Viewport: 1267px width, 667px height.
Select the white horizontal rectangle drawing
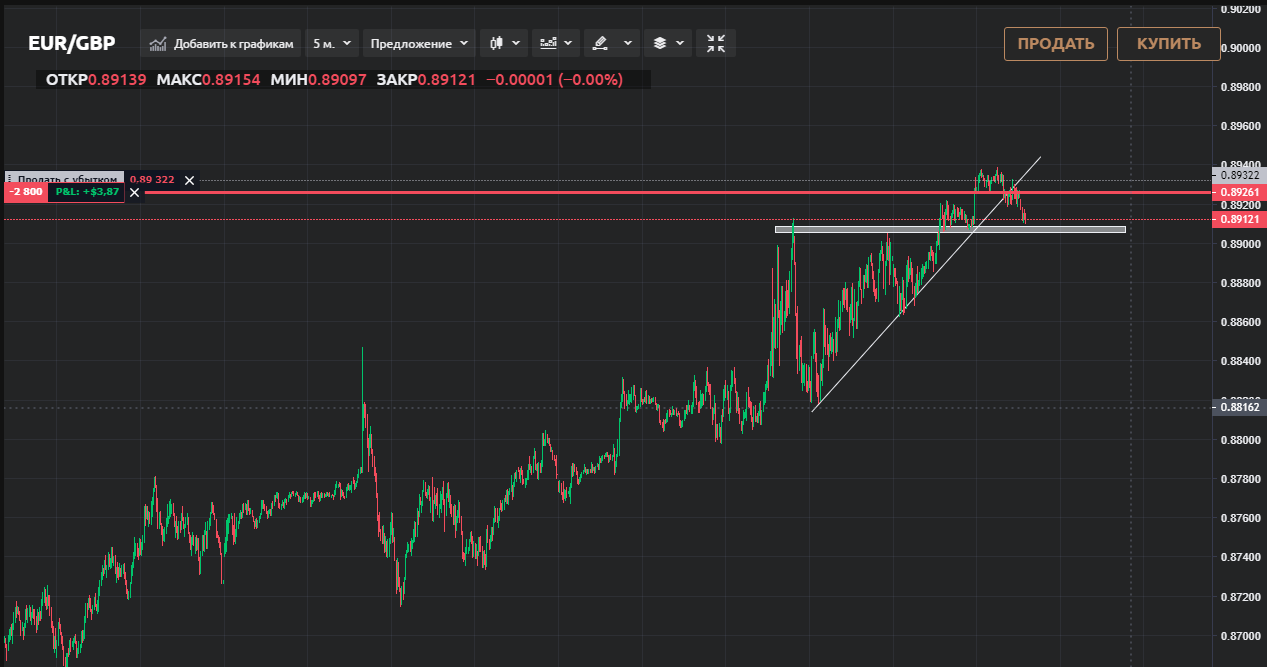pos(950,229)
